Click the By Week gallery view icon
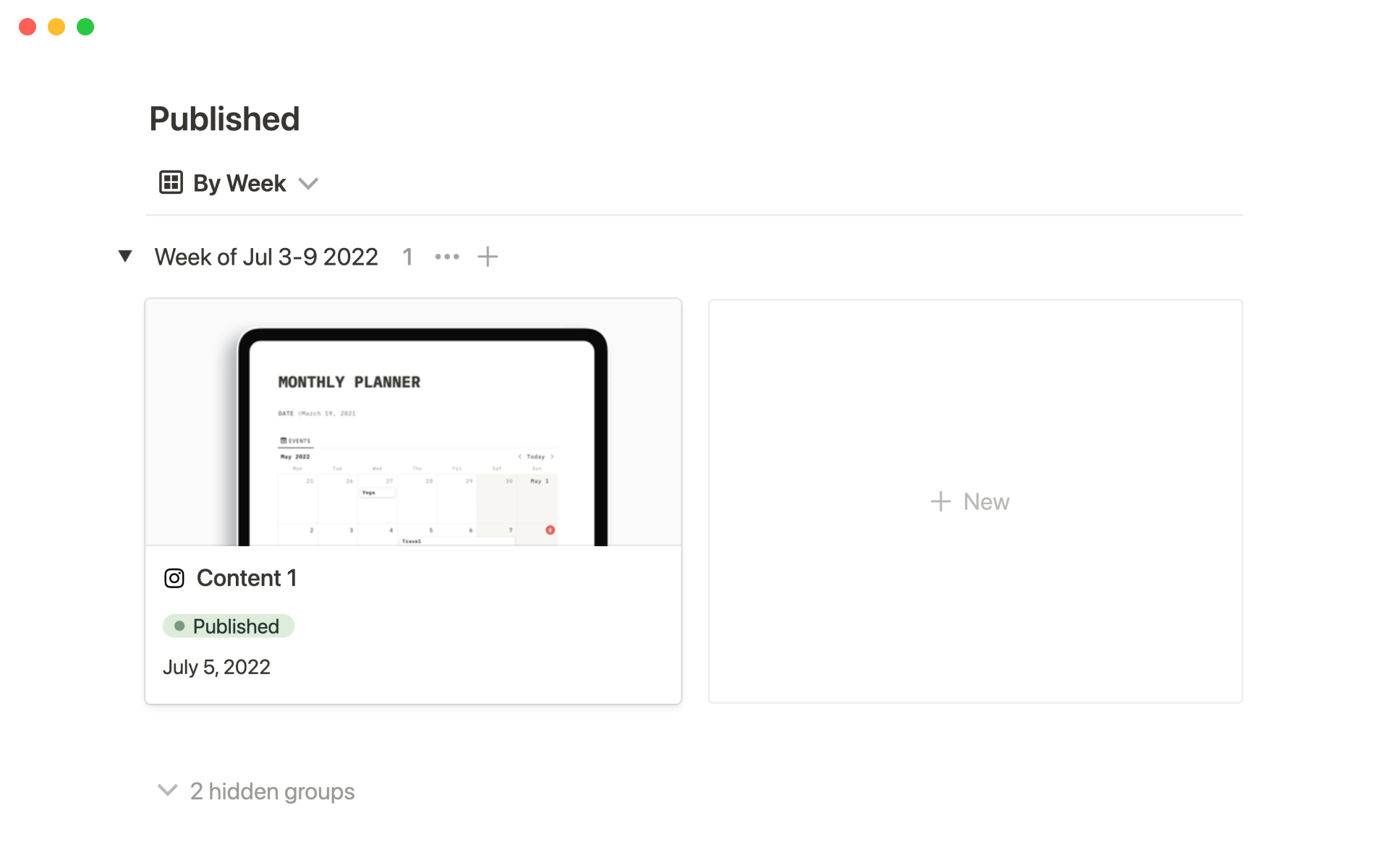Viewport: 1389px width, 868px height. [171, 183]
